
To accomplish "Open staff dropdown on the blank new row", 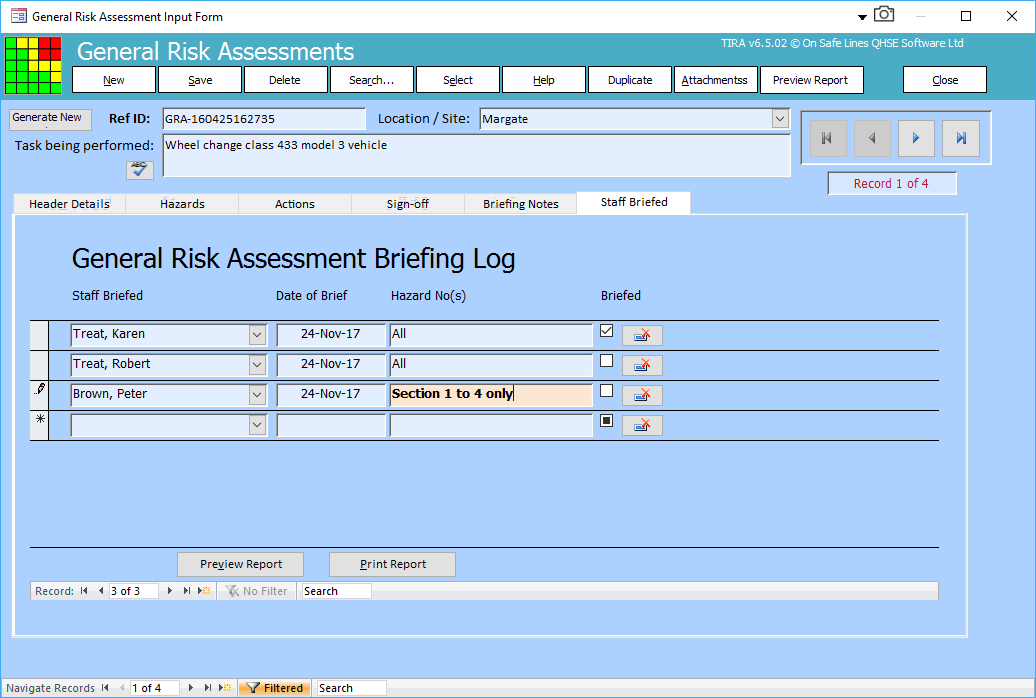I will coord(257,424).
